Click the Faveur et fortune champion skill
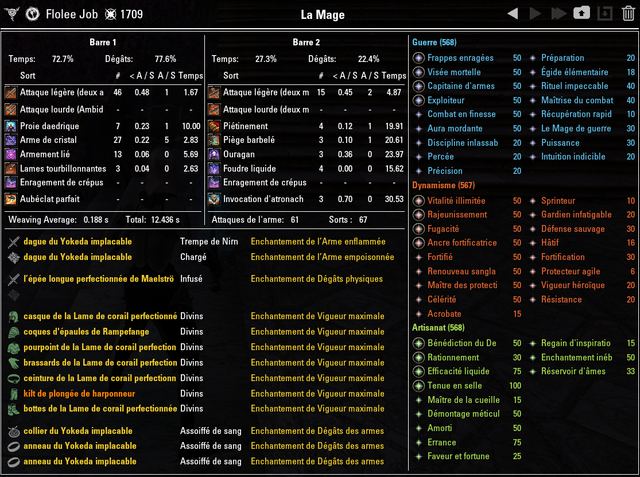Viewport: 640px width, 477px height. [x=458, y=456]
